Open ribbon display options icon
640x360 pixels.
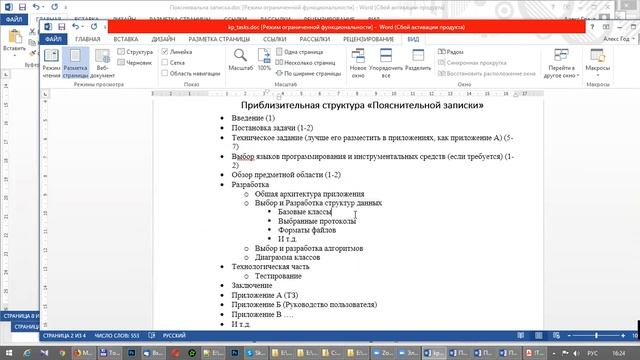[x=606, y=27]
